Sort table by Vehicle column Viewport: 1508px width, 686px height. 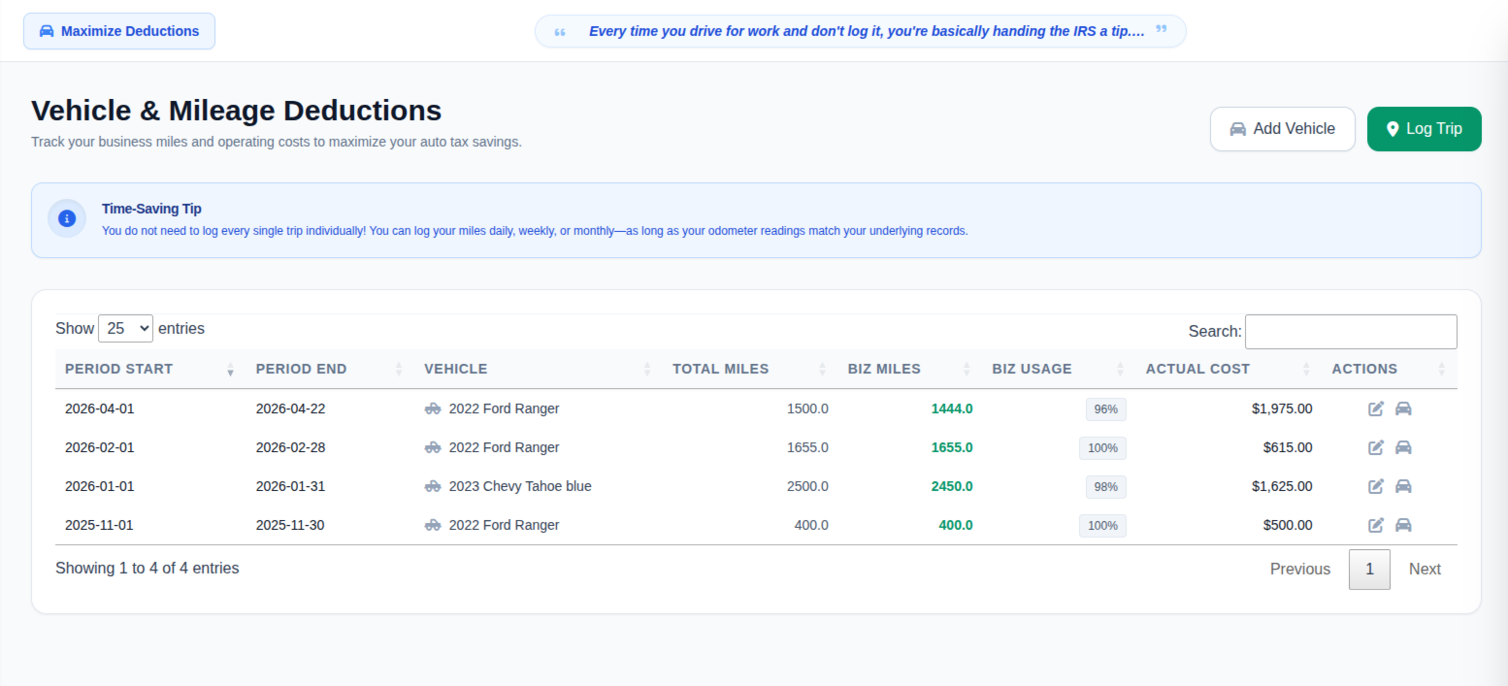point(538,369)
